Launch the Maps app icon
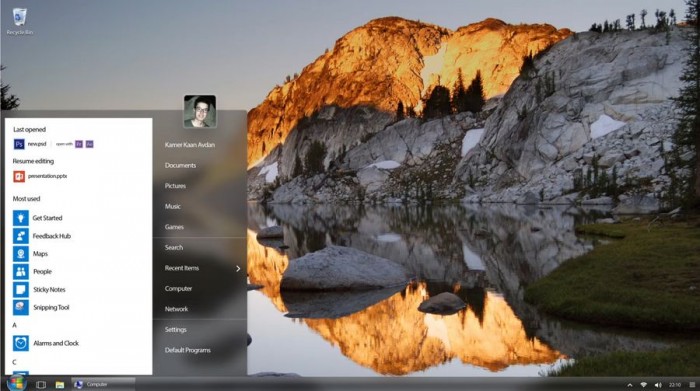Image resolution: width=700 pixels, height=391 pixels. click(x=21, y=254)
